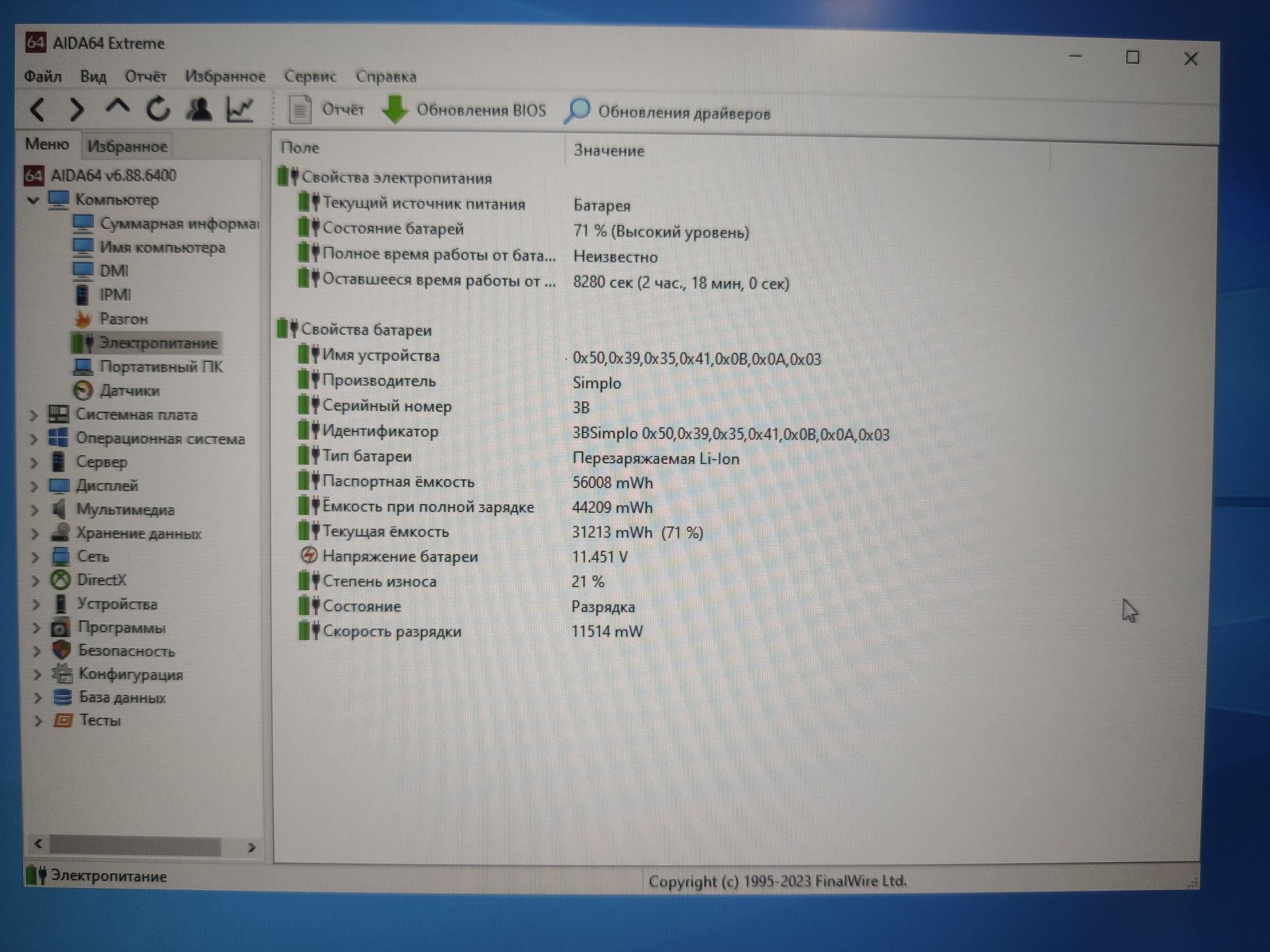Expand the Сервер tree node
The width and height of the screenshot is (1270, 952).
[34, 463]
